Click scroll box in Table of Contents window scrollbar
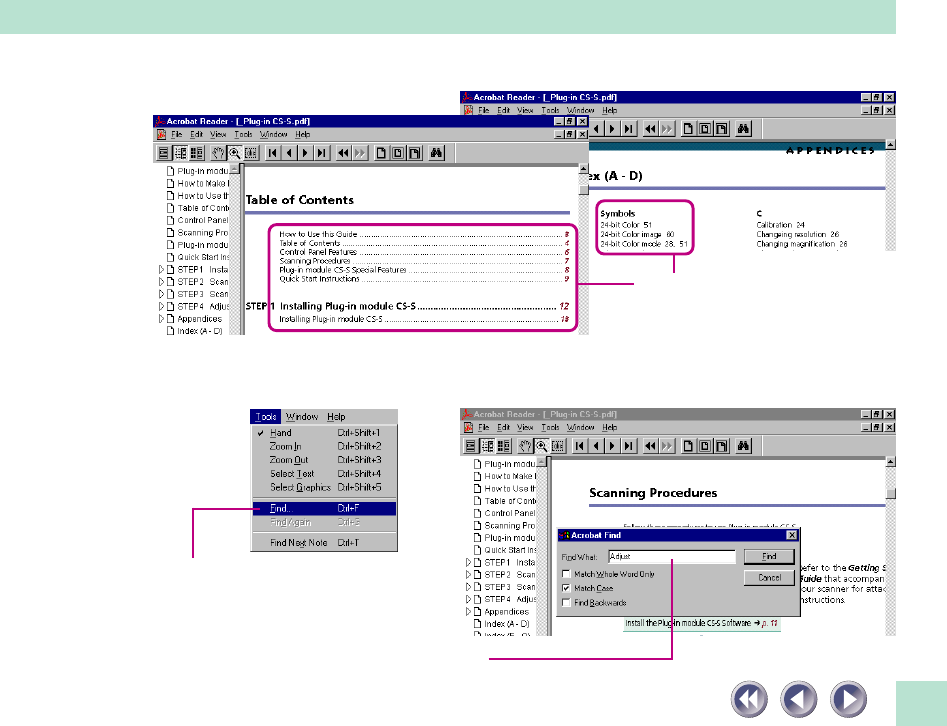This screenshot has width=947, height=726. tap(583, 190)
